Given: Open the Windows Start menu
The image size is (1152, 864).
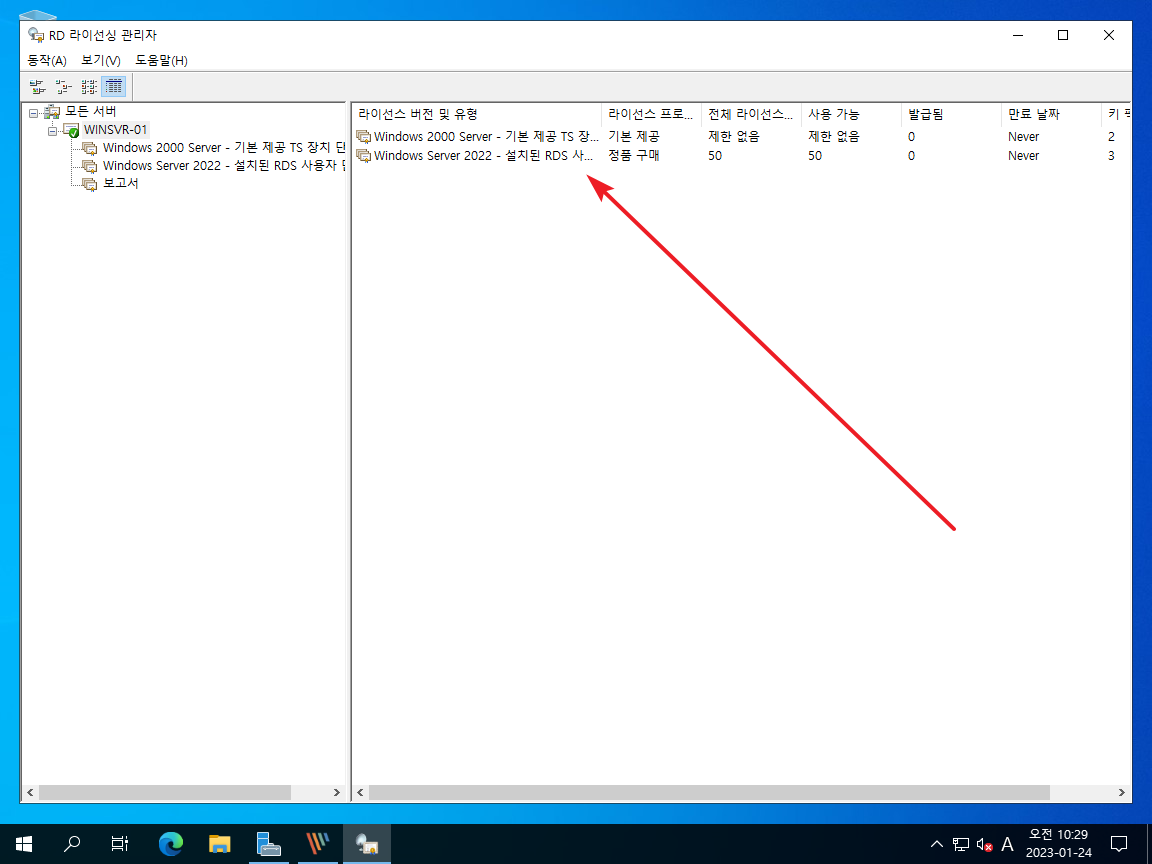Looking at the screenshot, I should [24, 844].
